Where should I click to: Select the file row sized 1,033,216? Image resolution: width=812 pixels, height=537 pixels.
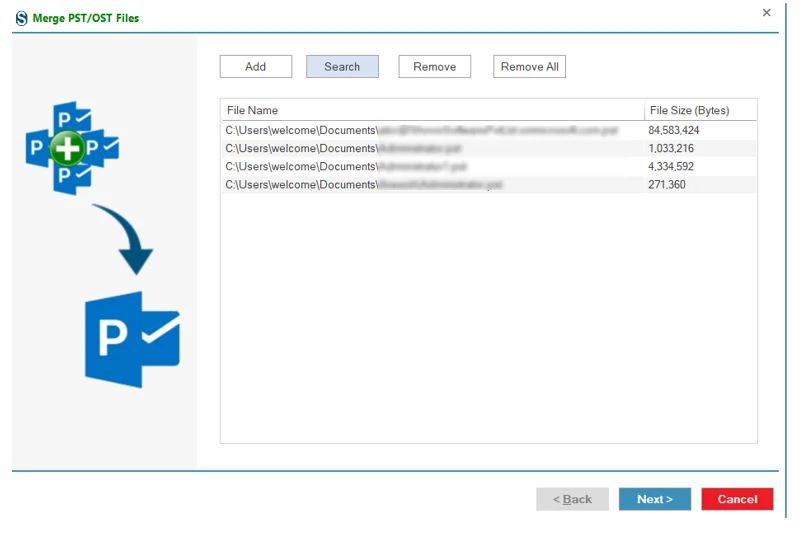pyautogui.click(x=489, y=148)
